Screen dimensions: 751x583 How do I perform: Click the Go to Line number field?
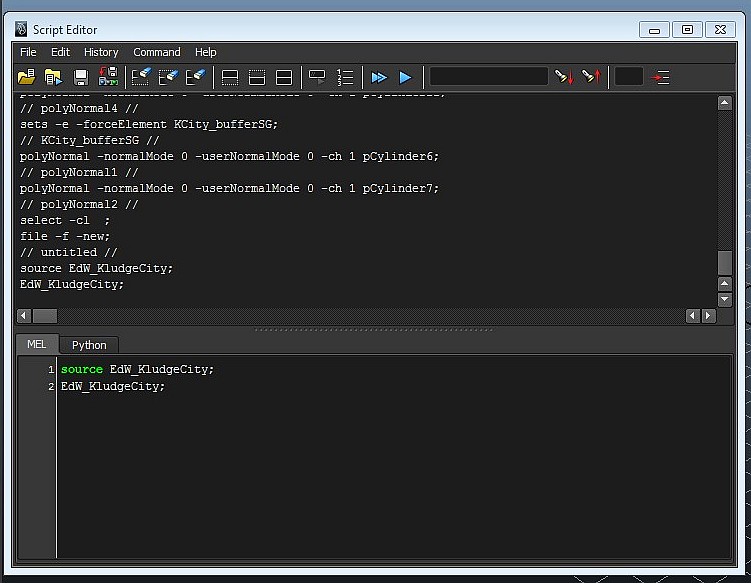628,77
